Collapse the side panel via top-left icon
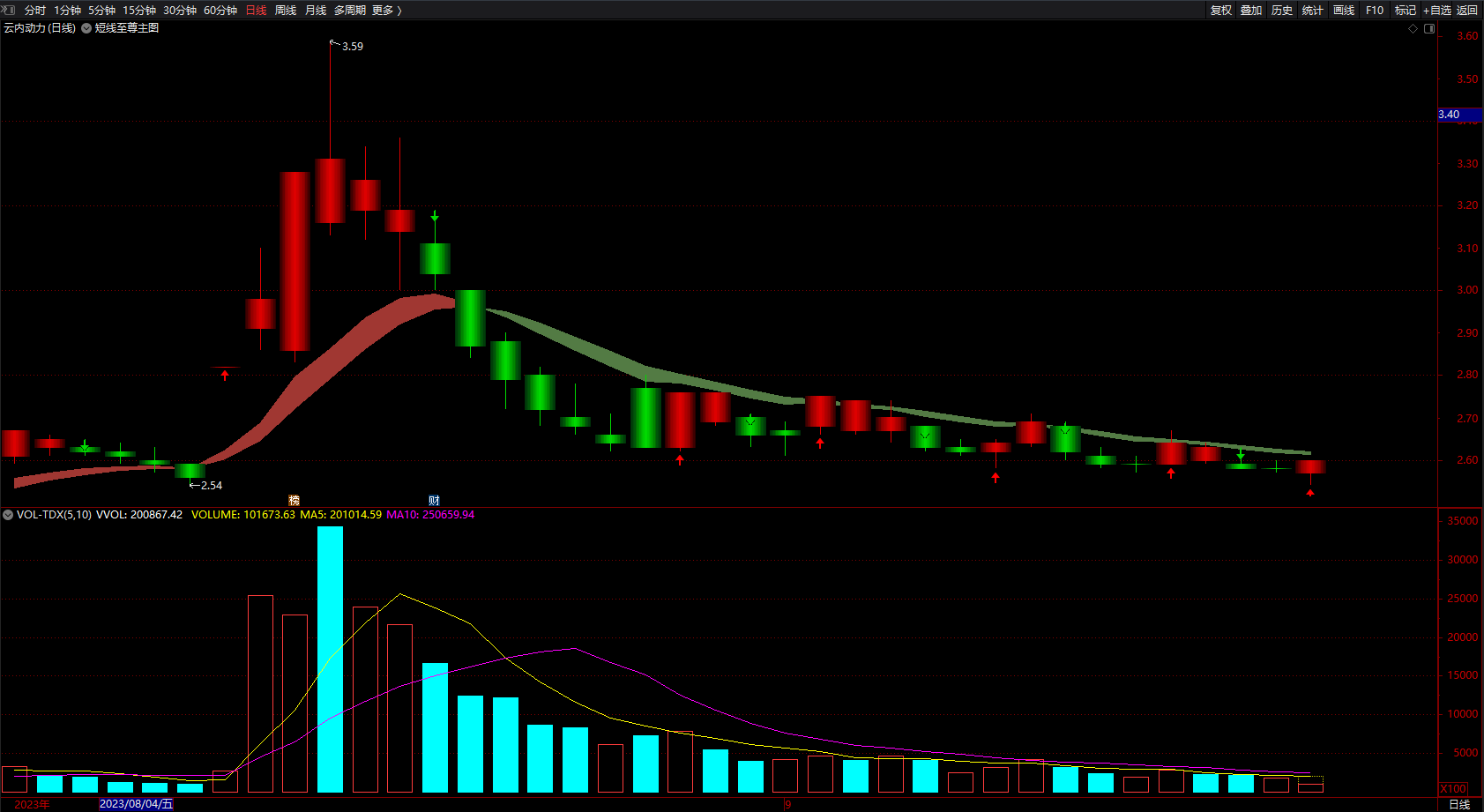The width and height of the screenshot is (1484, 812). click(x=8, y=10)
